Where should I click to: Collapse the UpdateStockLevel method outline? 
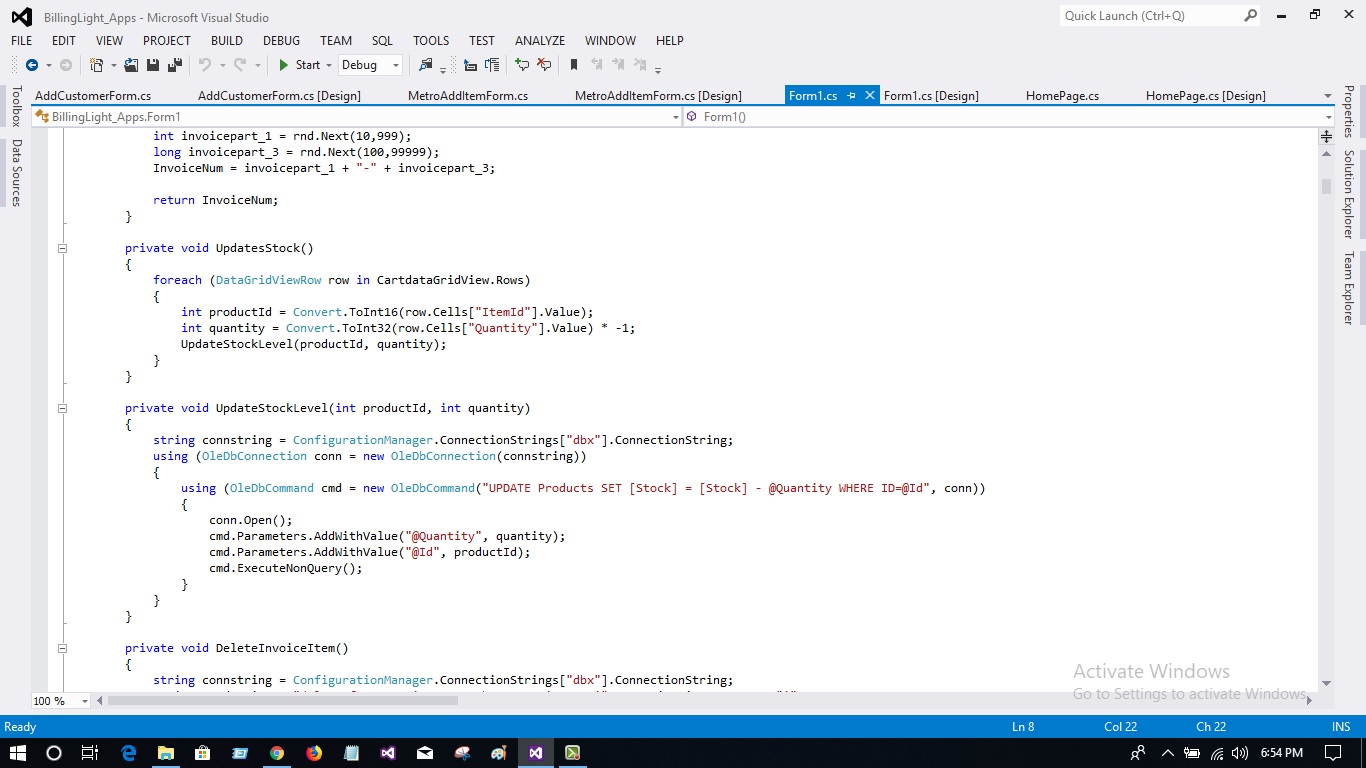coord(62,408)
